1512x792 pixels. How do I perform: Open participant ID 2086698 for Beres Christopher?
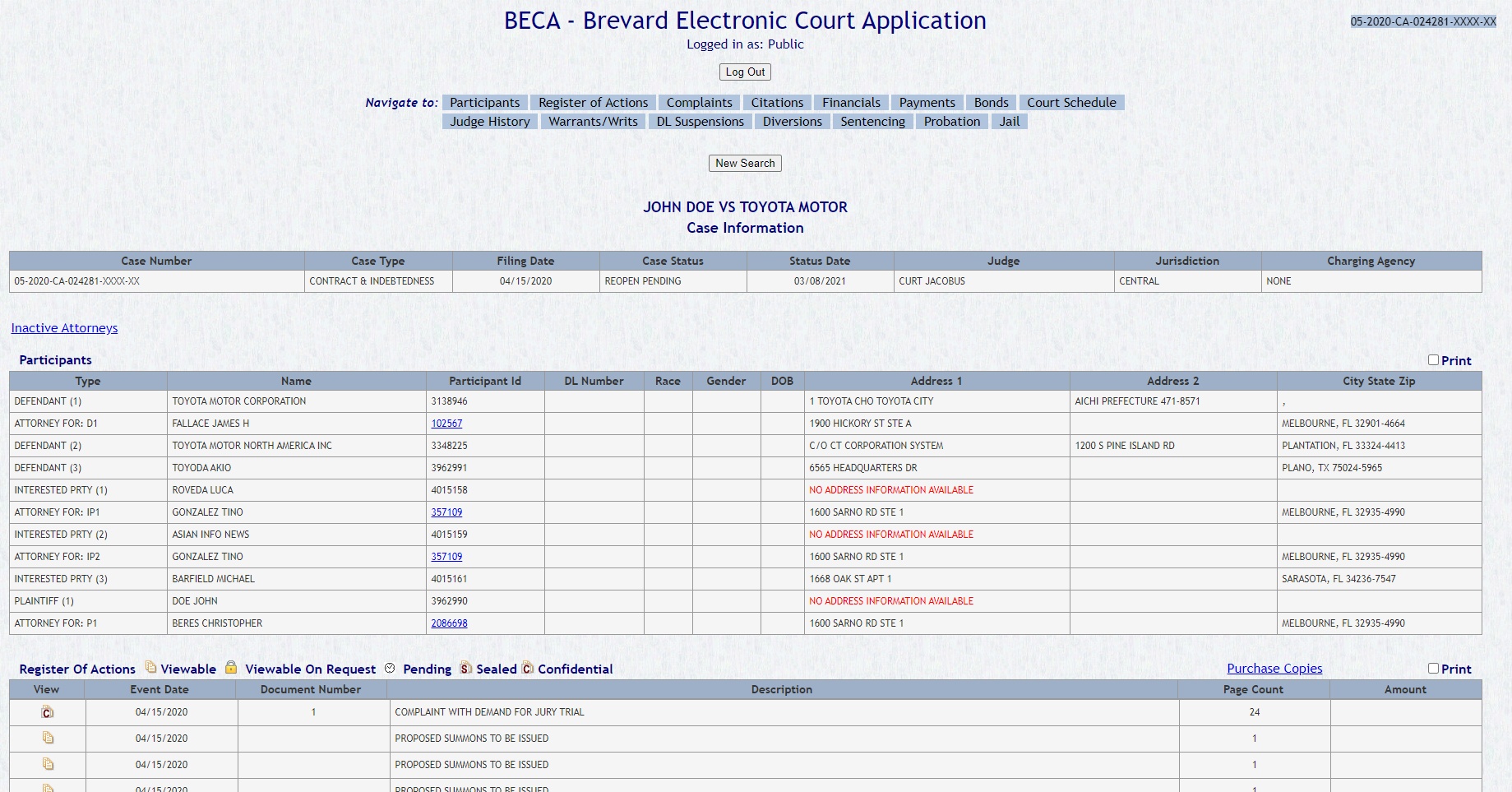point(449,623)
